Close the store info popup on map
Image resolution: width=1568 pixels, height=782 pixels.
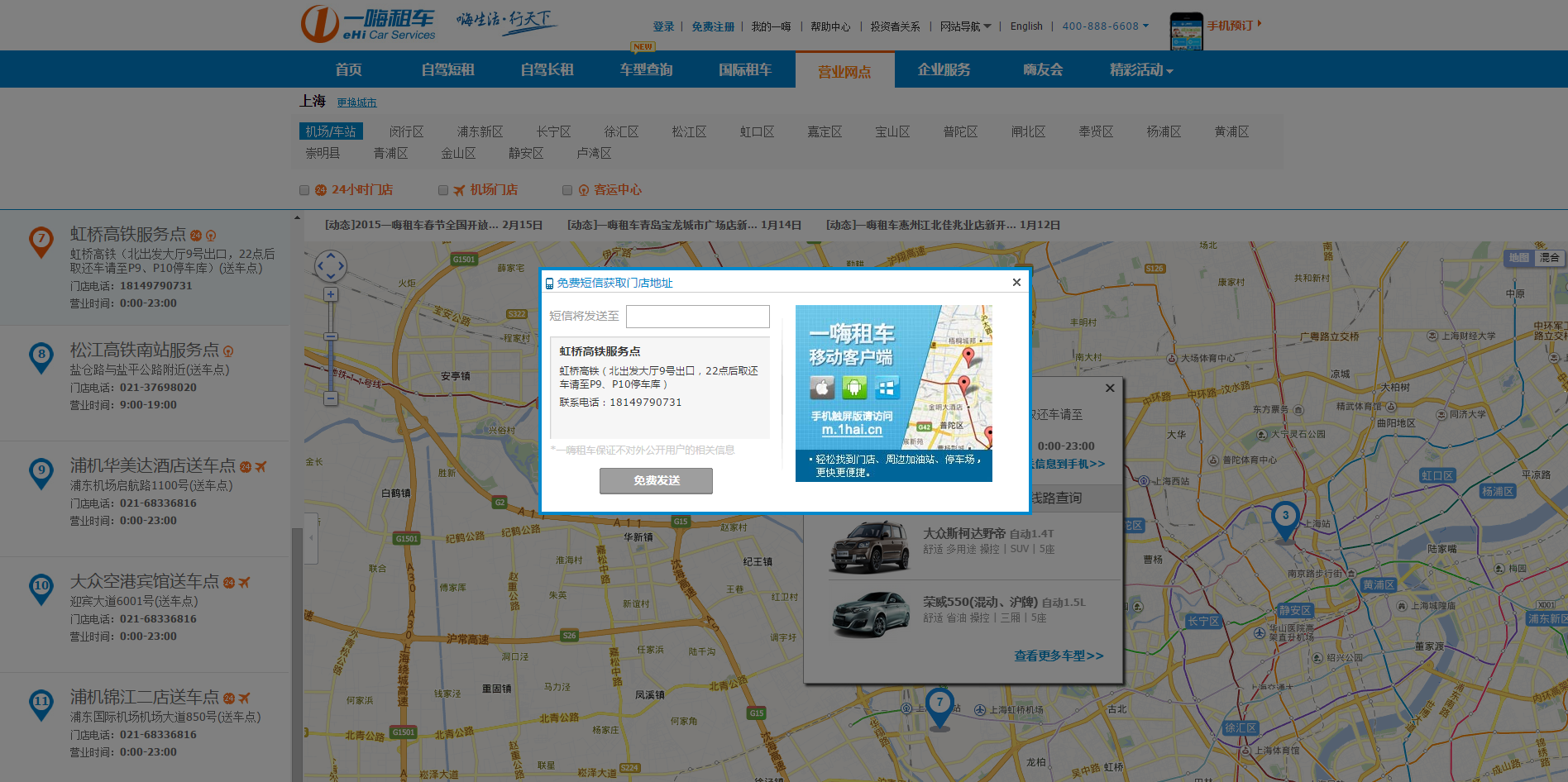pyautogui.click(x=1110, y=388)
